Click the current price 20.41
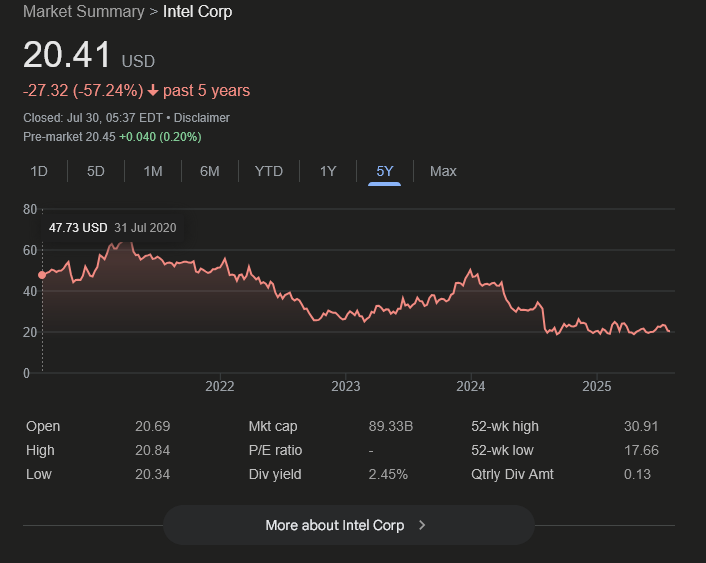Image resolution: width=706 pixels, height=563 pixels. click(67, 55)
